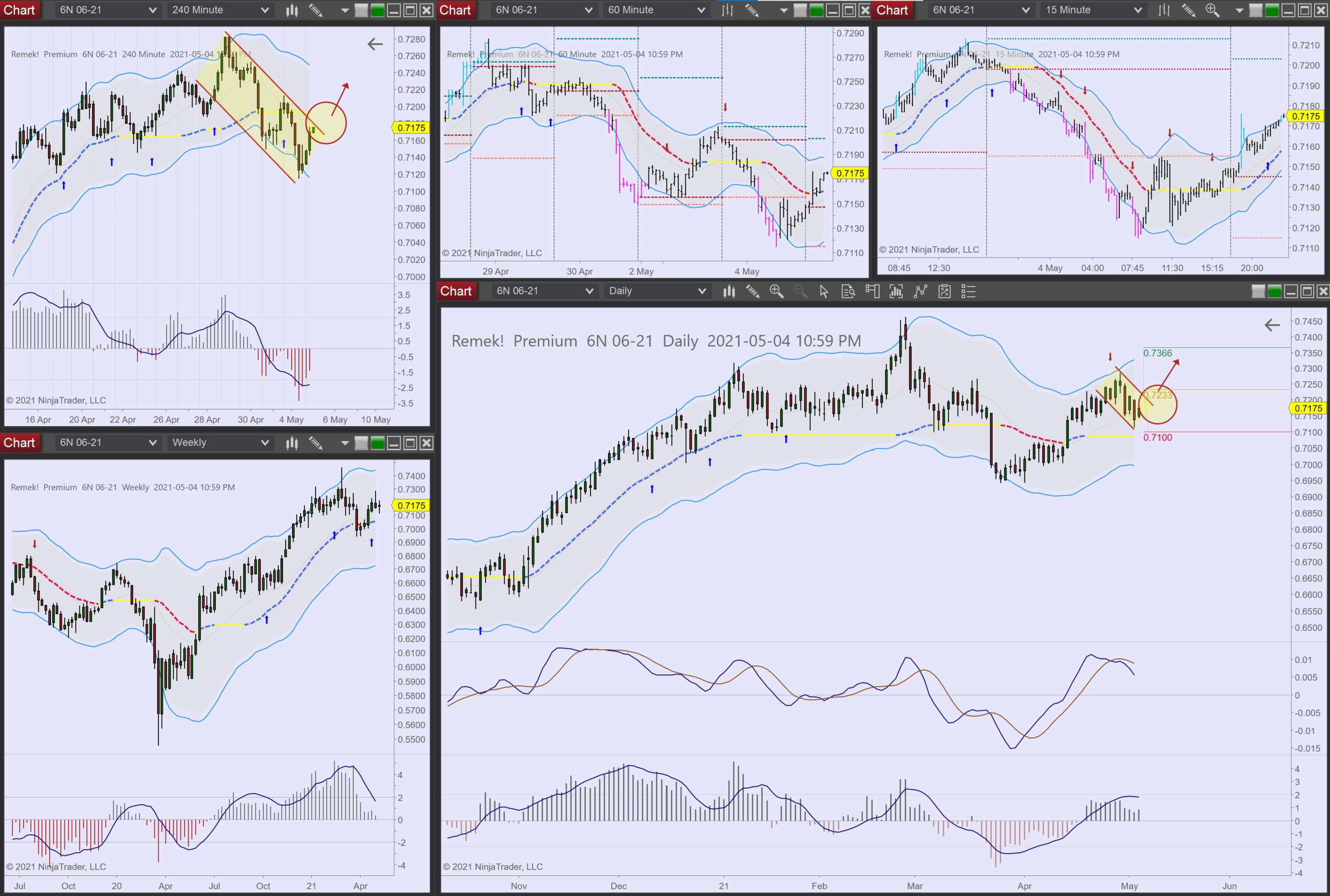Viewport: 1330px width, 896px height.
Task: Open 6N 06-21 instrument dropdown on Daily chart
Action: (589, 292)
